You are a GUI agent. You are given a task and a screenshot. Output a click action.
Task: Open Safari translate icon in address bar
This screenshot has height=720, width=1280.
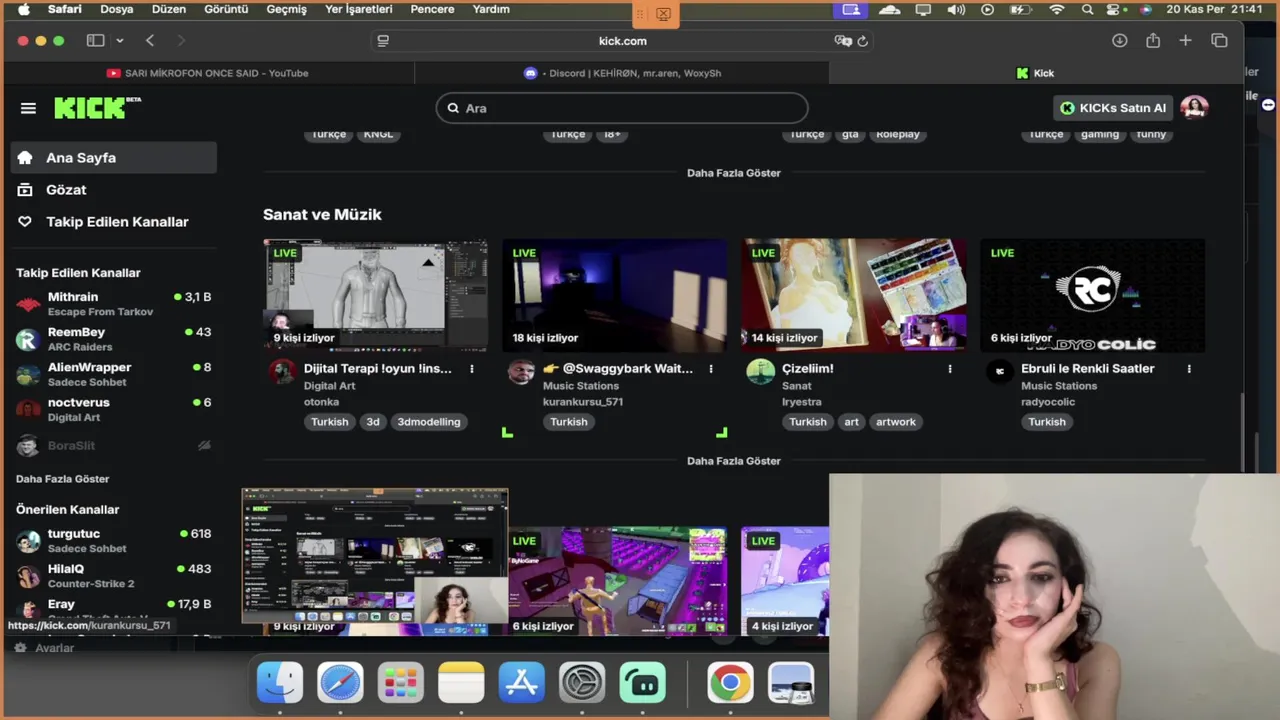[842, 41]
